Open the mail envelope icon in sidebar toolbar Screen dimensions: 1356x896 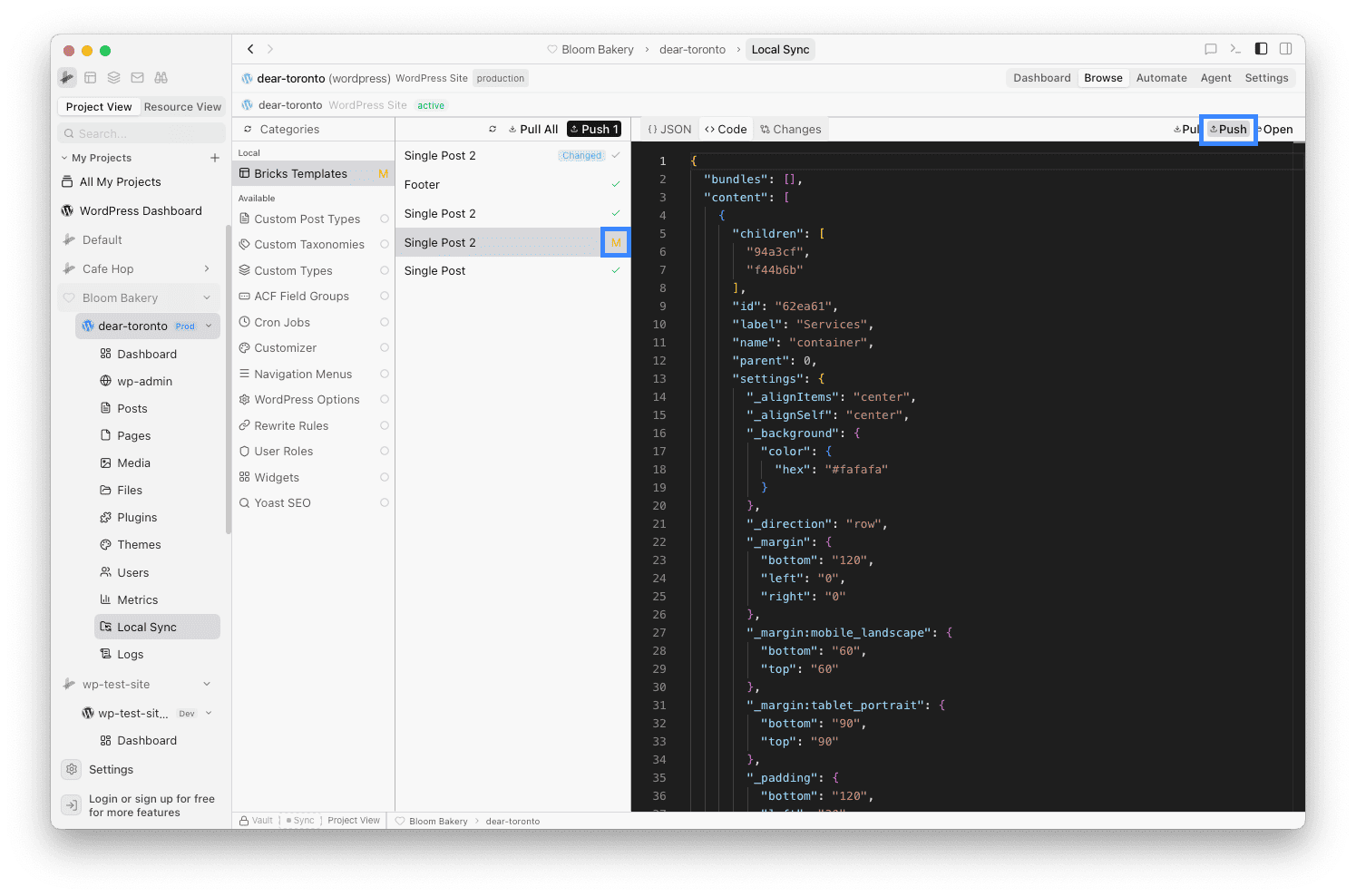pyautogui.click(x=138, y=78)
